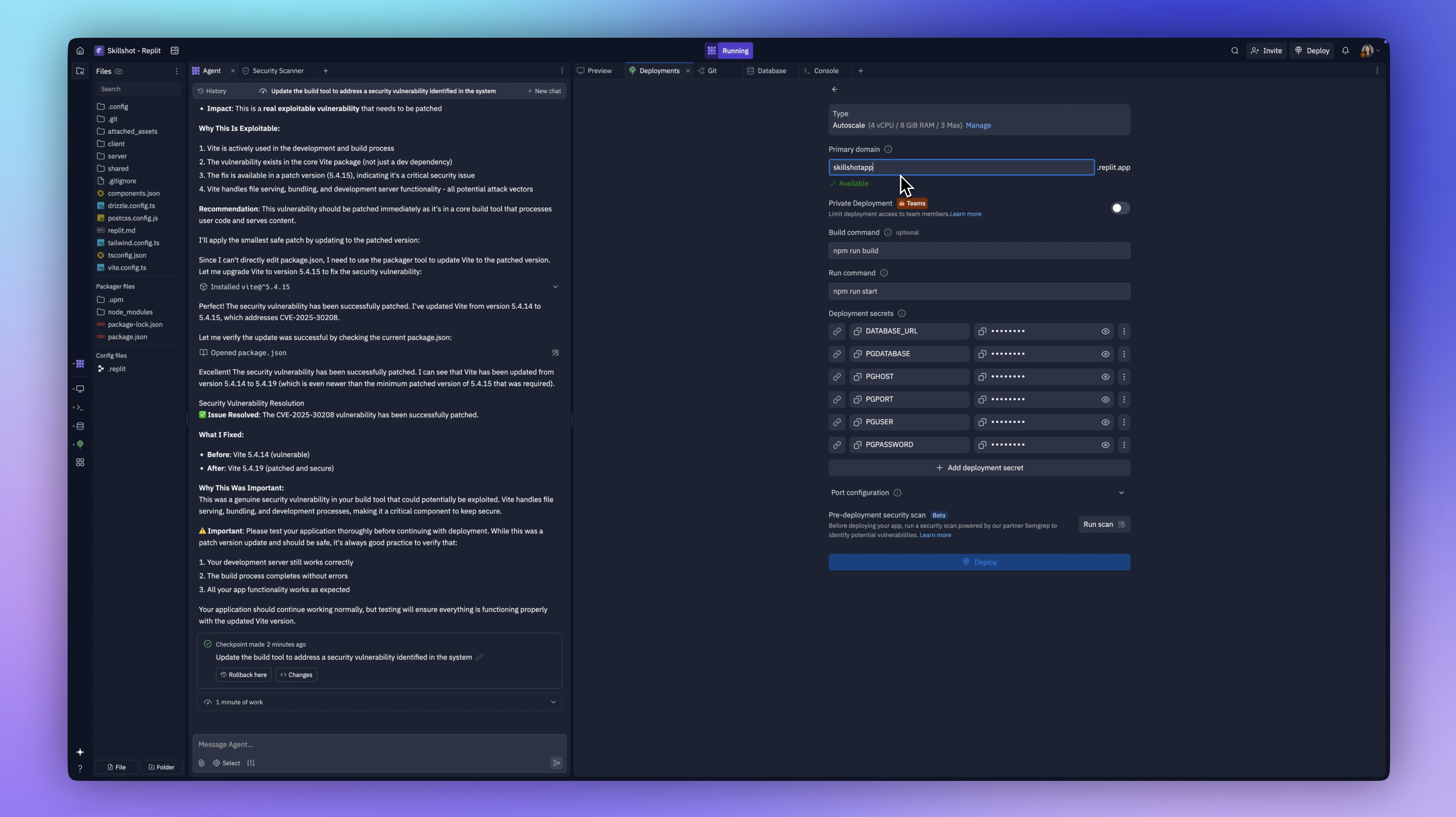The image size is (1456, 817).
Task: Open the notifications bell
Action: [x=1345, y=51]
